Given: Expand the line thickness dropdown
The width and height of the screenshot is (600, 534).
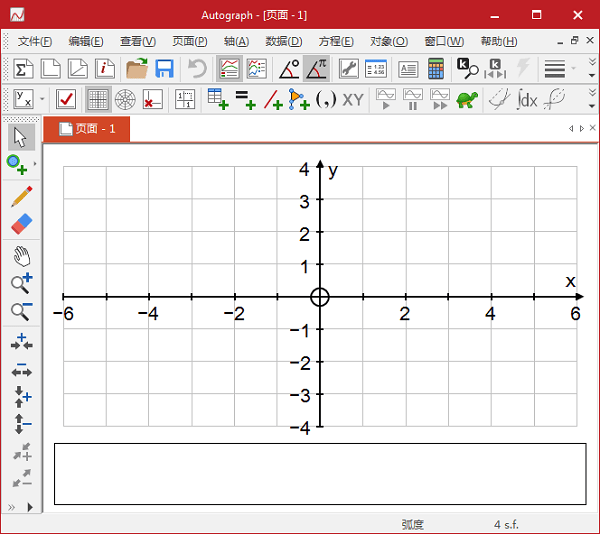Looking at the screenshot, I should (x=574, y=69).
